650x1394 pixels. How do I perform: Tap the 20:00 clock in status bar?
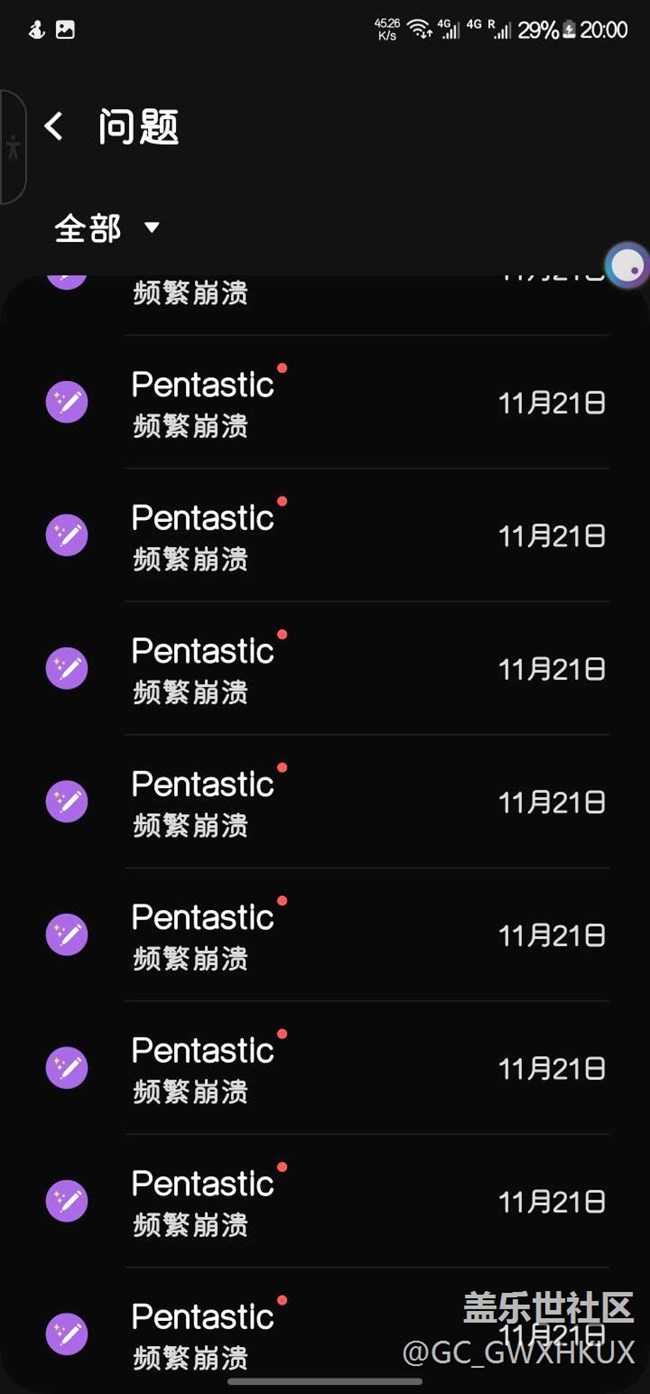point(604,30)
